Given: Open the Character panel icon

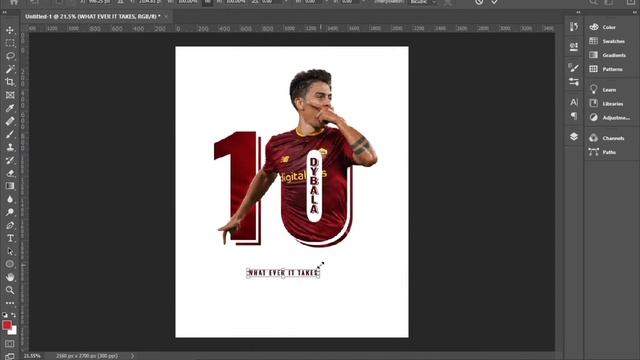Looking at the screenshot, I should (x=574, y=102).
